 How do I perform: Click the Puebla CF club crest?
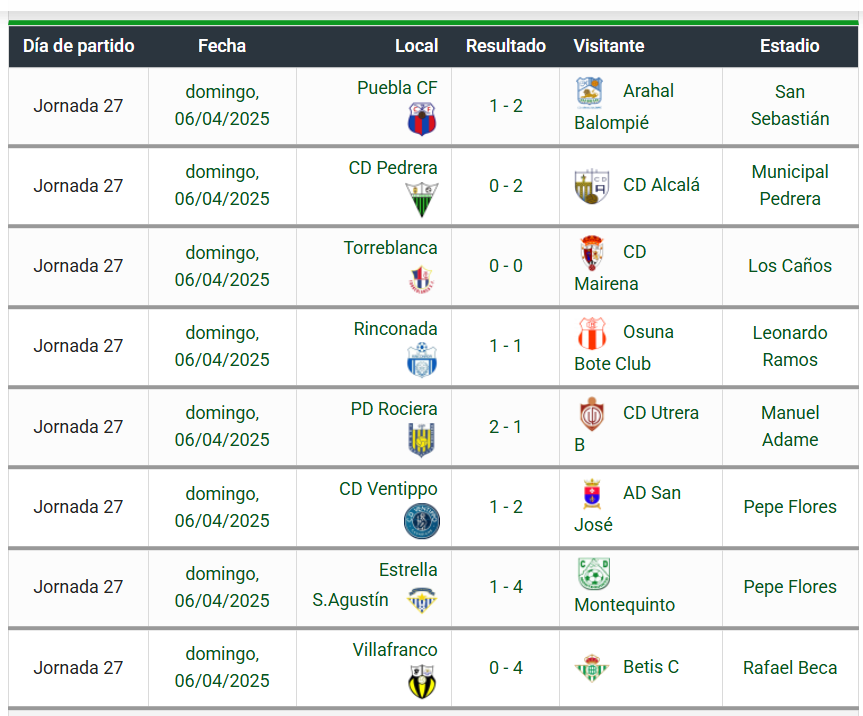pos(422,119)
